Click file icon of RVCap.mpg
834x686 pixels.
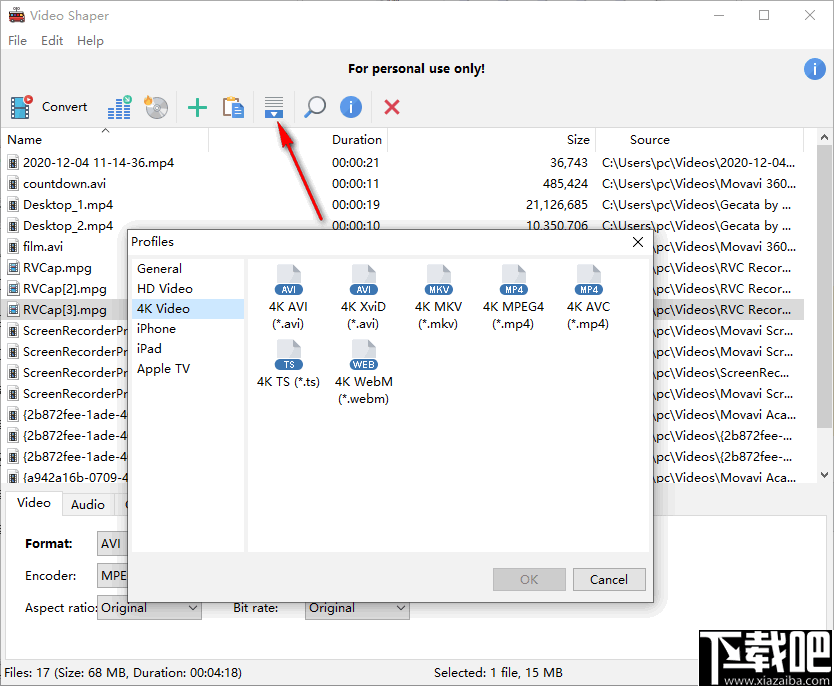click(13, 268)
